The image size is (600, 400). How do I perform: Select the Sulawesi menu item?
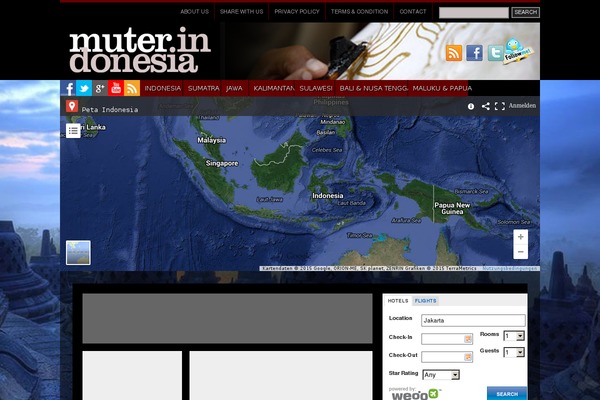(316, 88)
